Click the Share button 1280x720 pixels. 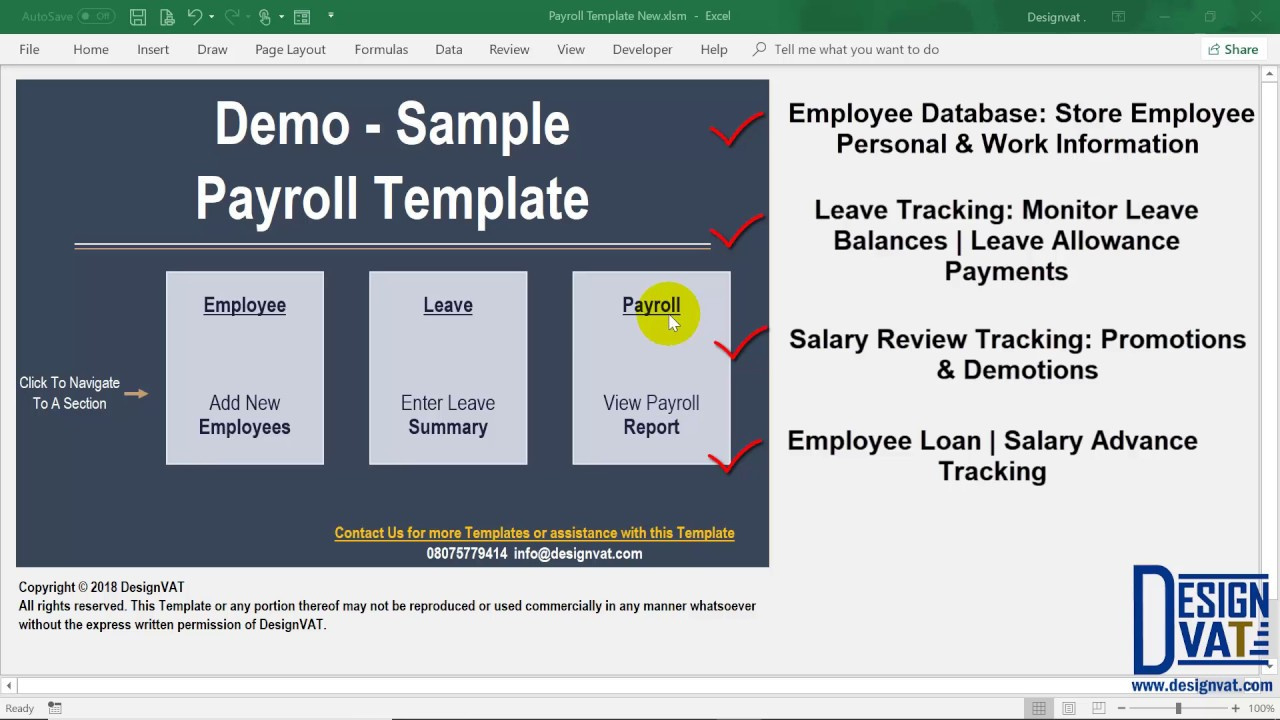1233,49
